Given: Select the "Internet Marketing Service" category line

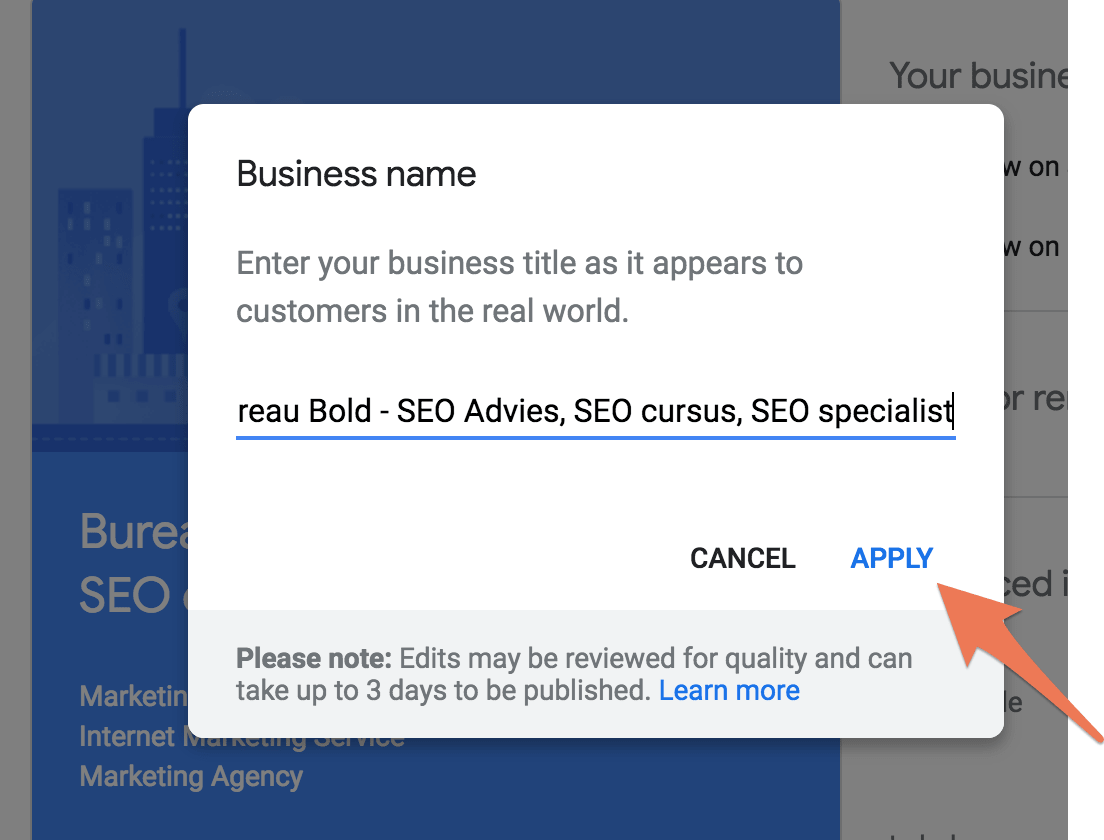Looking at the screenshot, I should 242,737.
